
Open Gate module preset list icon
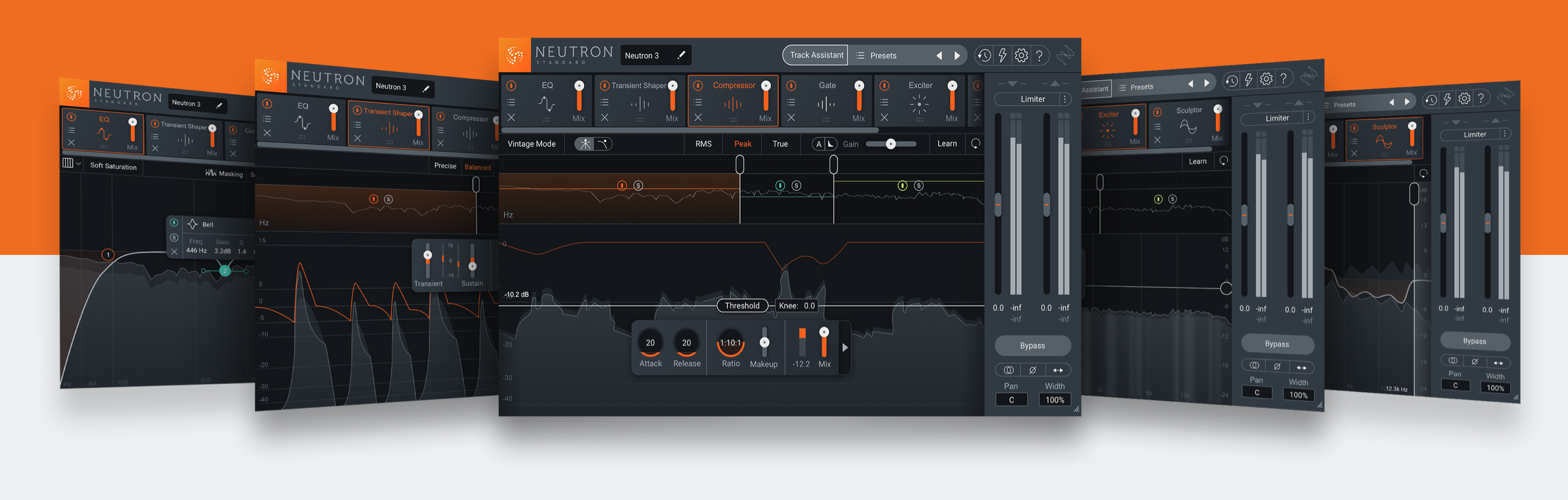pyautogui.click(x=791, y=102)
